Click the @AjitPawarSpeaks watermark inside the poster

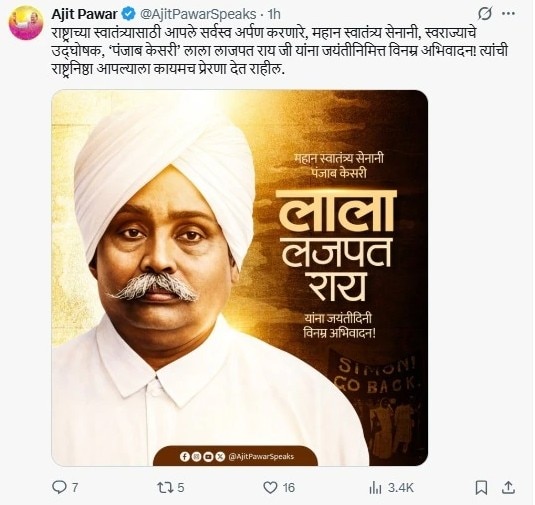pos(261,457)
